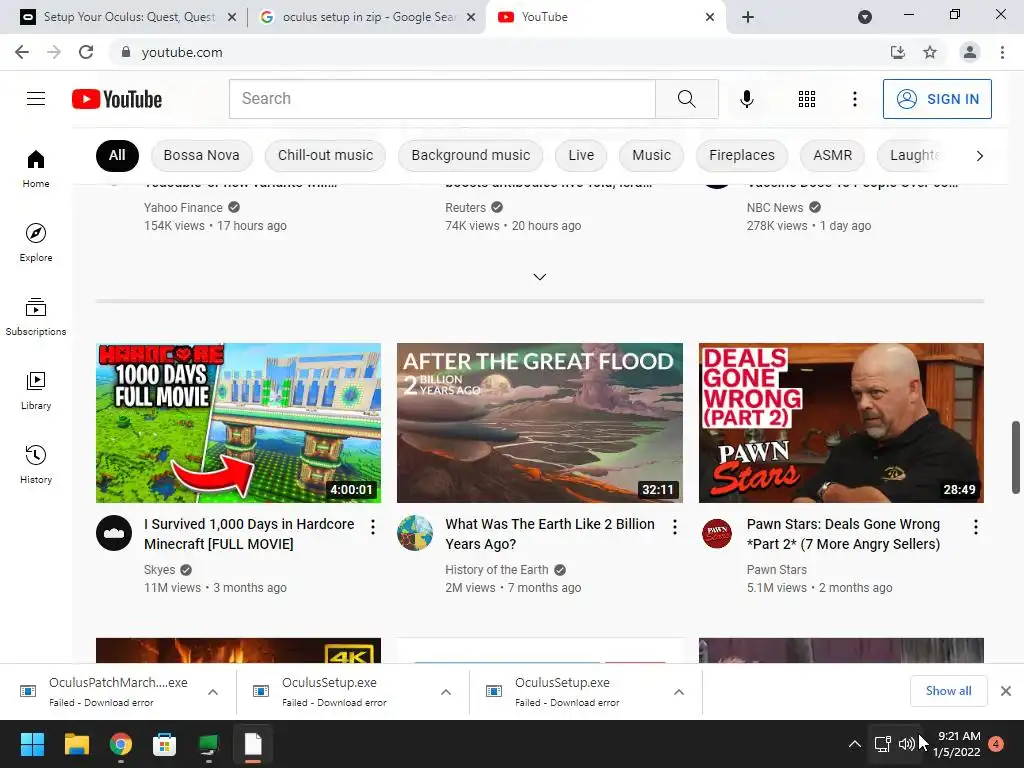Switch to the Google Search tab
The width and height of the screenshot is (1024, 768).
click(x=366, y=17)
